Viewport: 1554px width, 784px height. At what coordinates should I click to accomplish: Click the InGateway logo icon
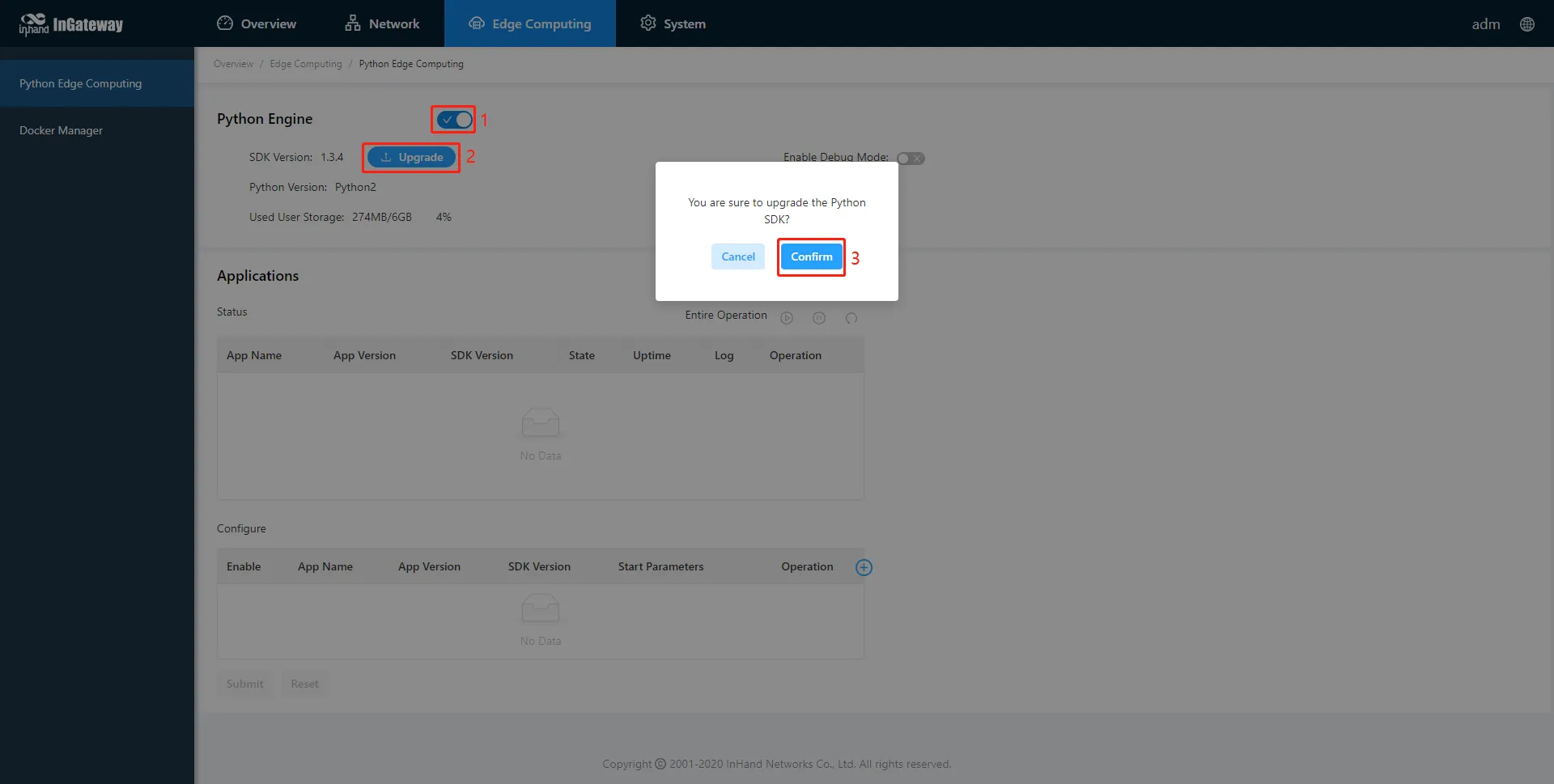[33, 24]
